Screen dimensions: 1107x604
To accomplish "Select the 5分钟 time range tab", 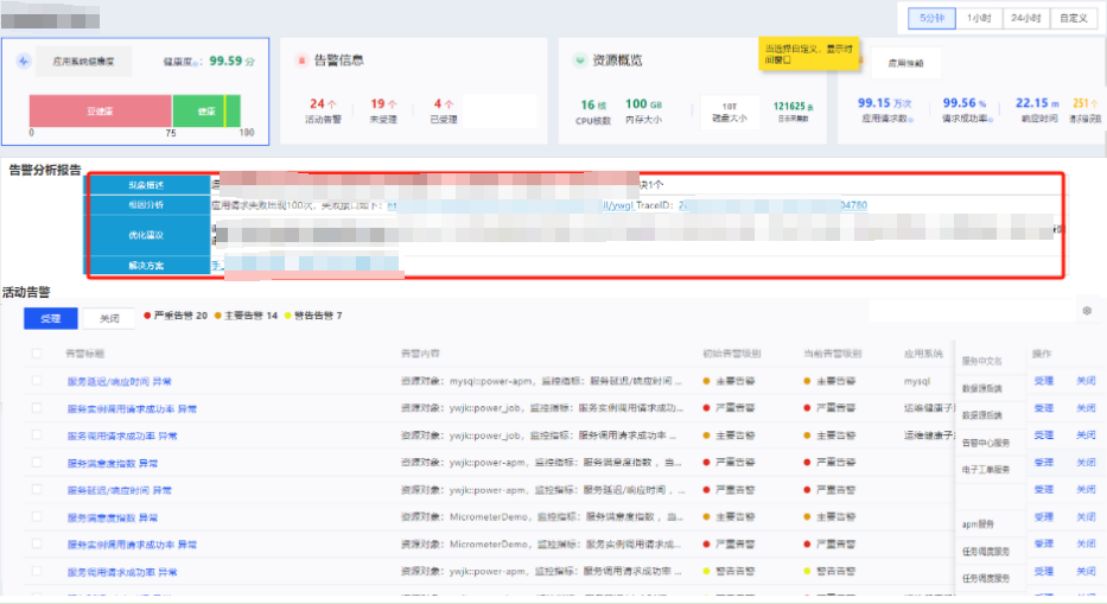I will [x=931, y=18].
